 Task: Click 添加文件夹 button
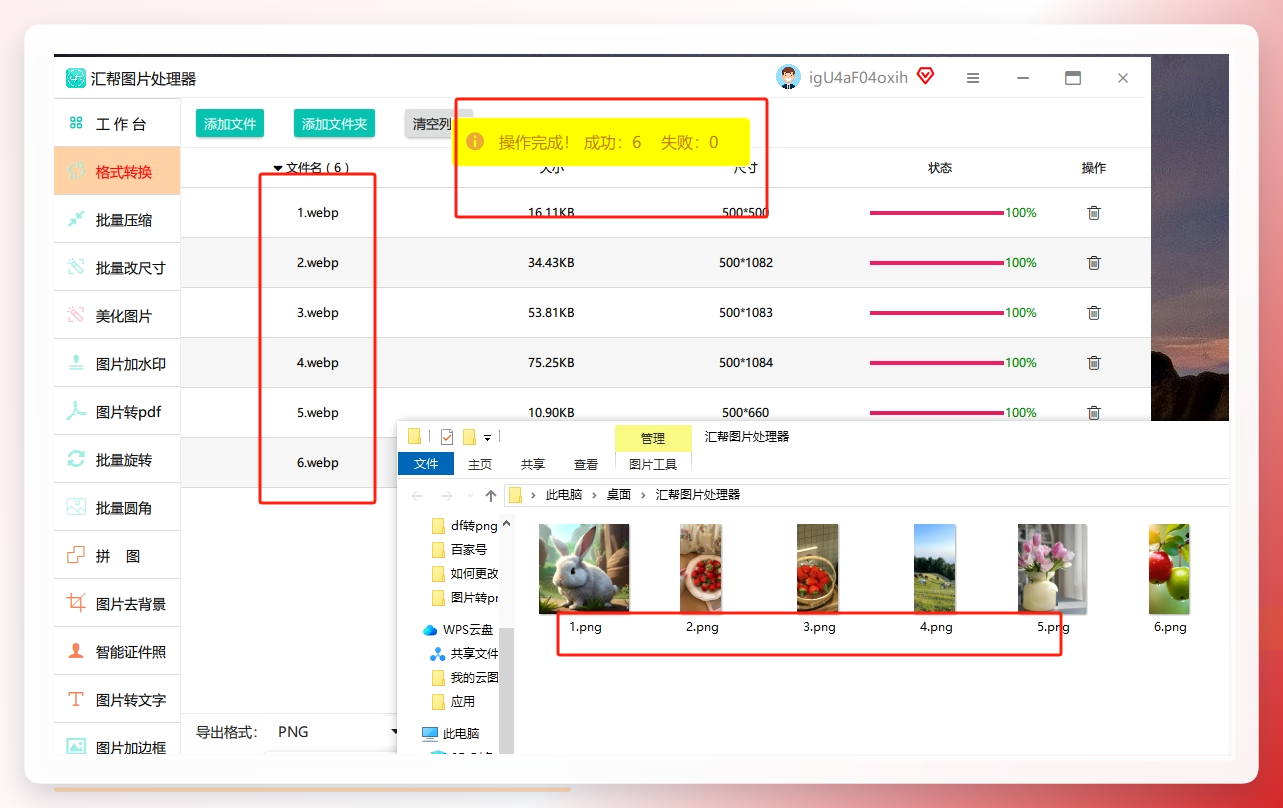point(334,124)
